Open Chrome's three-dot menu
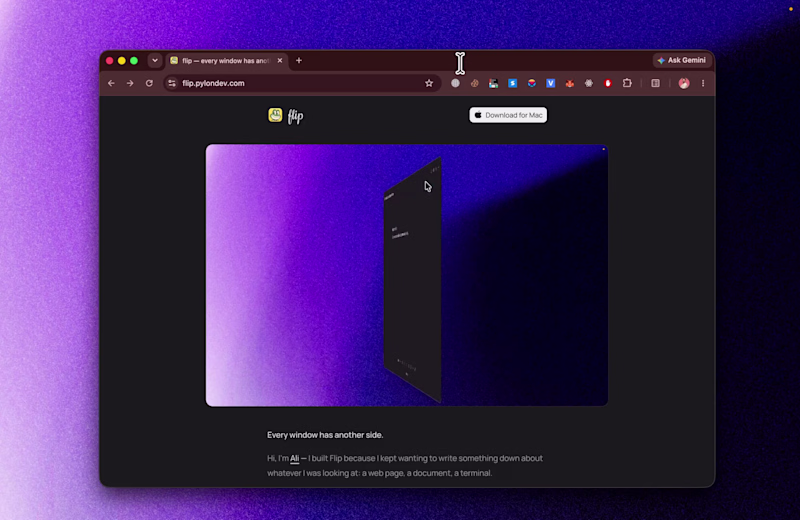The width and height of the screenshot is (800, 520). (x=703, y=83)
